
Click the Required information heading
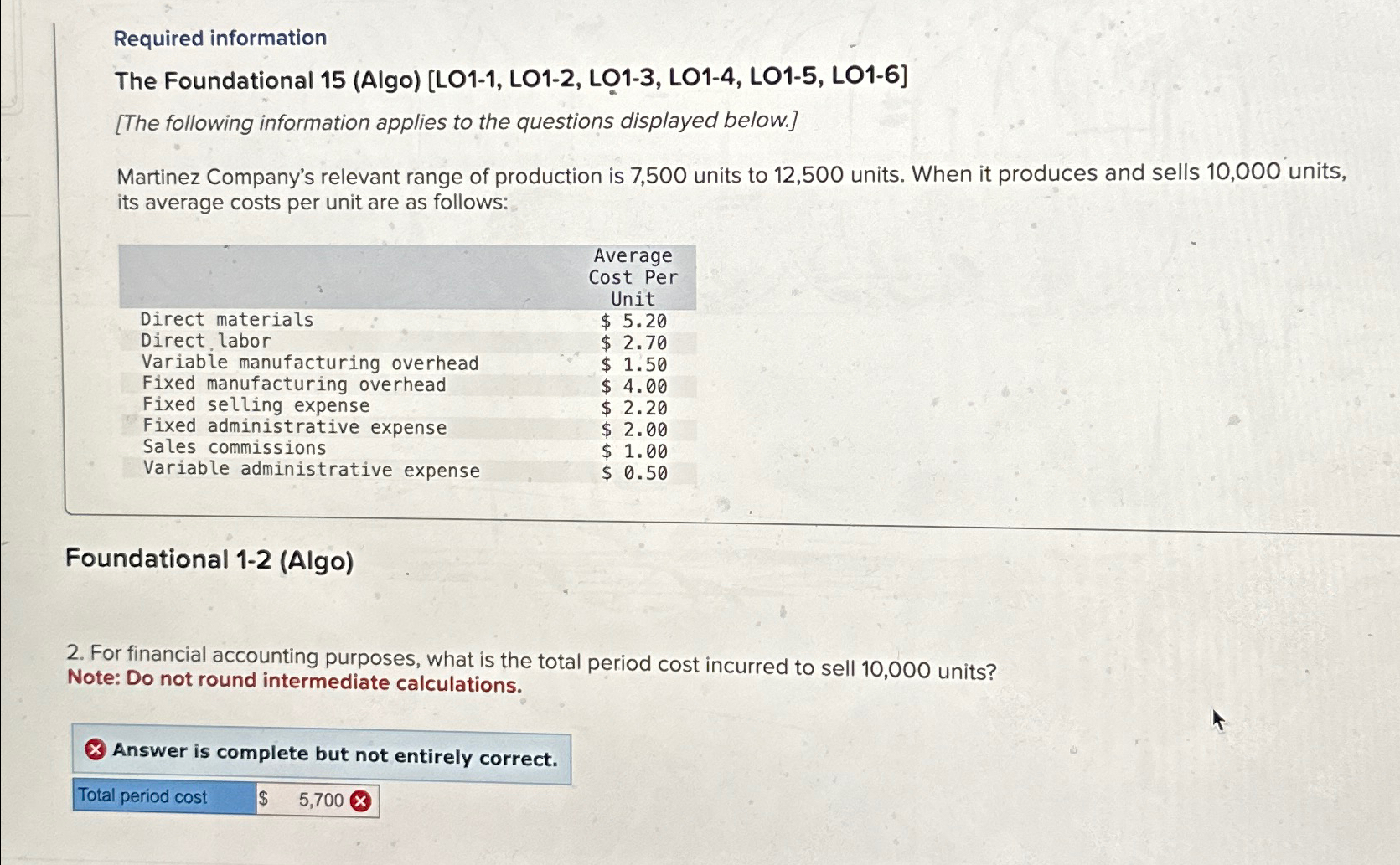pyautogui.click(x=220, y=38)
